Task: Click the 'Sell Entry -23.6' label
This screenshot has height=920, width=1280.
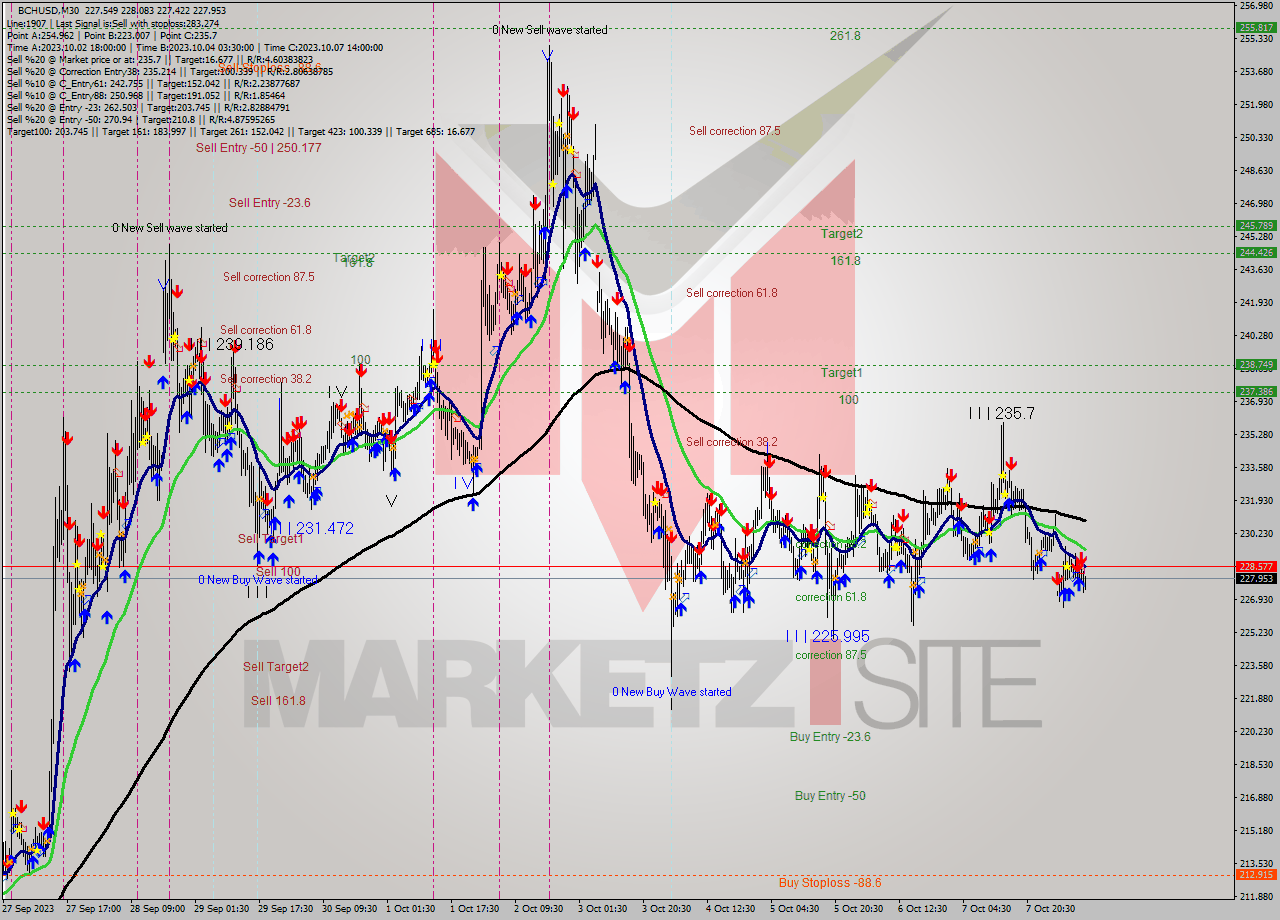Action: (269, 203)
